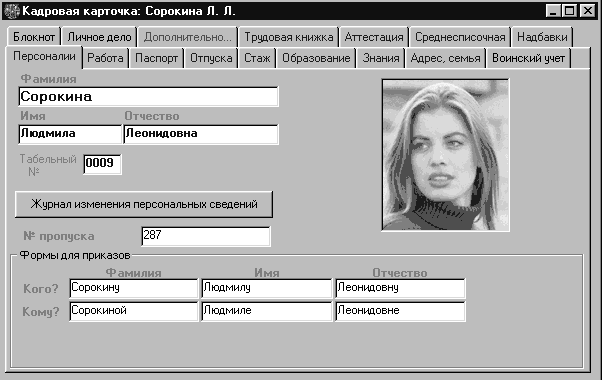Open the Адрес, семья tab

click(x=445, y=58)
